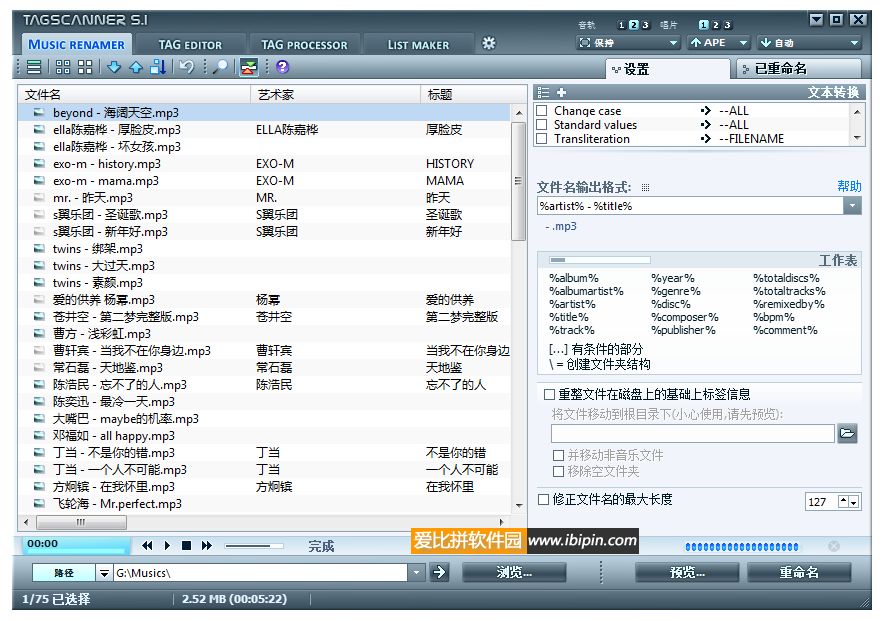Image resolution: width=882 pixels, height=621 pixels.
Task: Click the green-red arrows toolbar icon
Action: [248, 68]
